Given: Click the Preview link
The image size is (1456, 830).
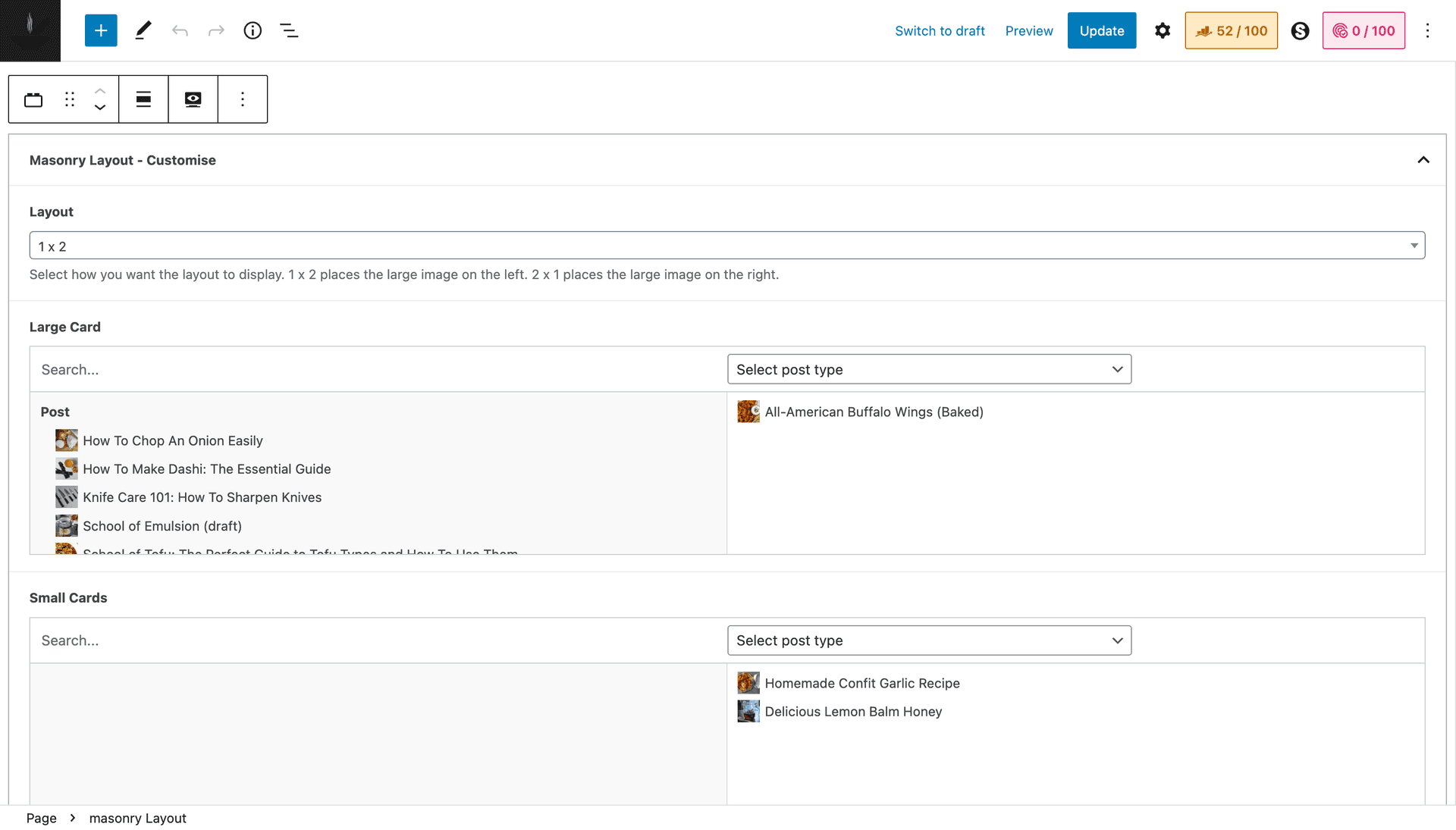Looking at the screenshot, I should tap(1029, 30).
